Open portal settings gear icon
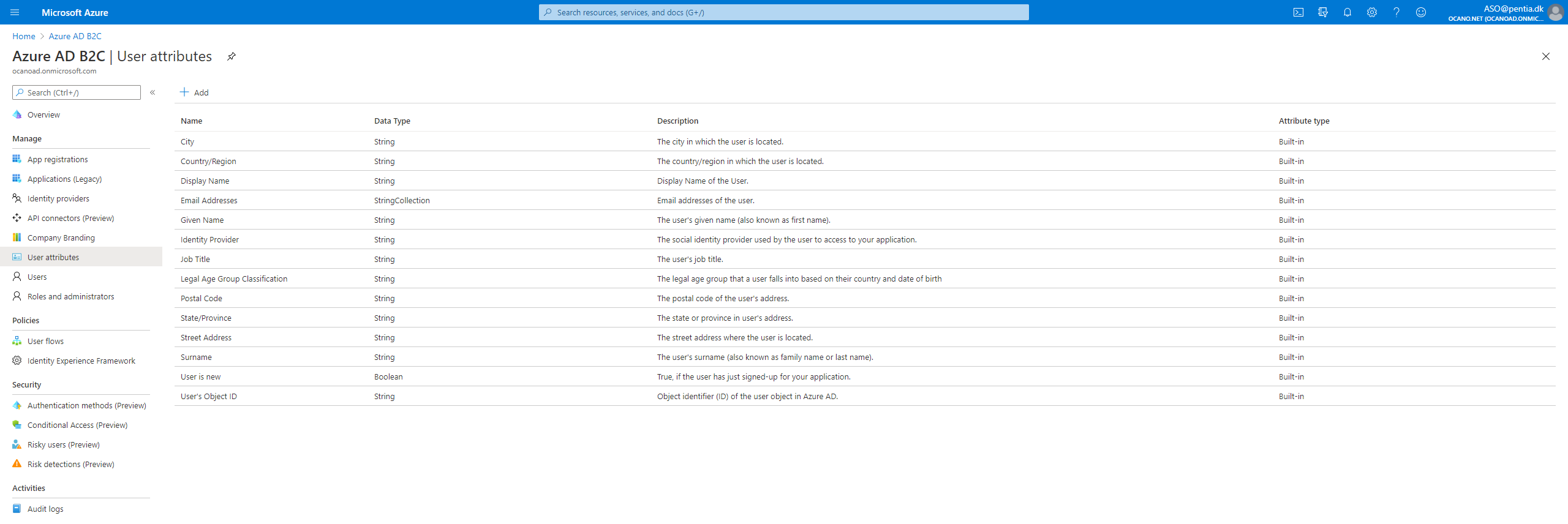This screenshot has height=524, width=1568. tap(1371, 12)
